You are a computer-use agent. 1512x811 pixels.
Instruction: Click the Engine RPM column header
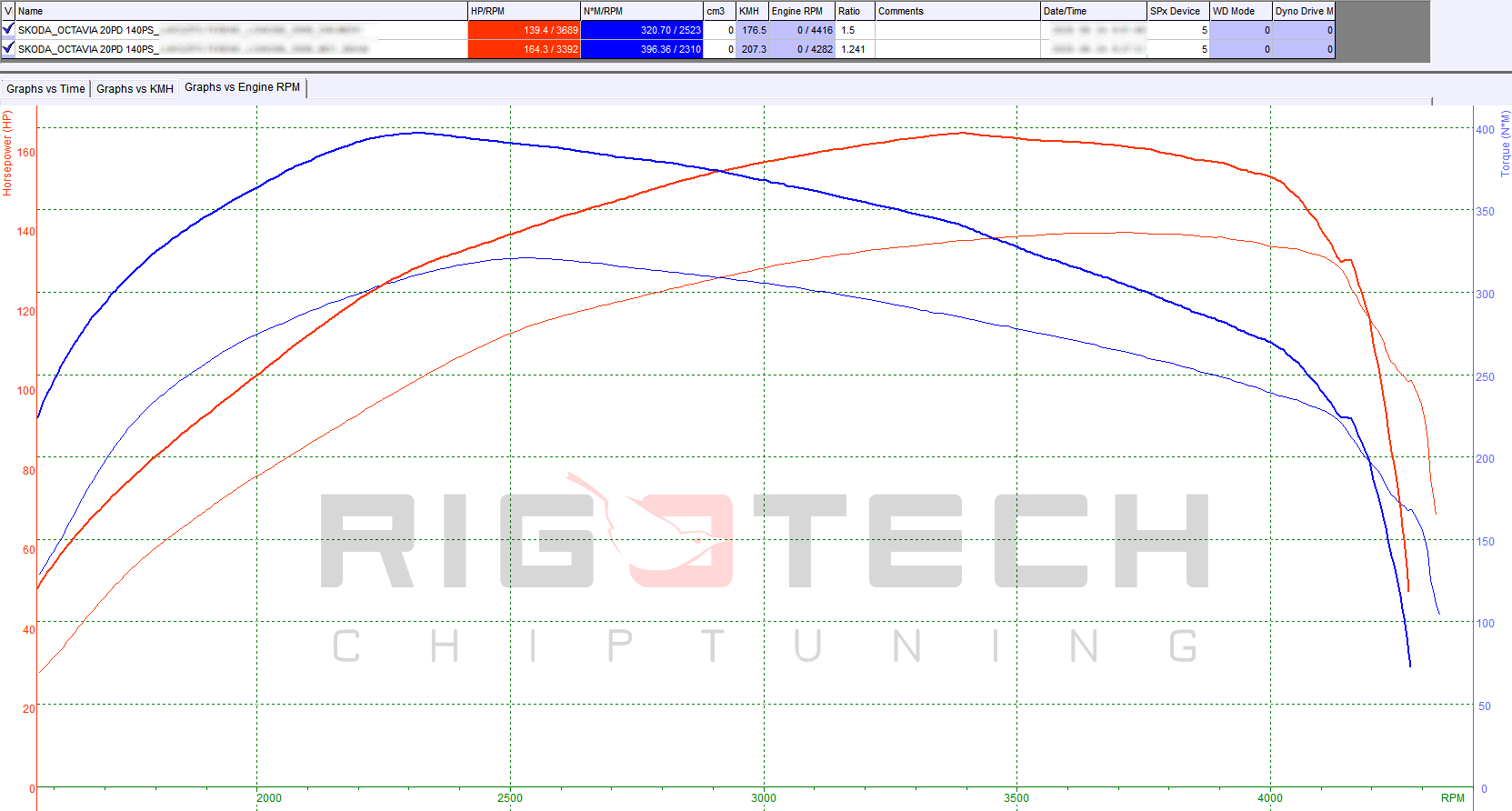coord(802,11)
